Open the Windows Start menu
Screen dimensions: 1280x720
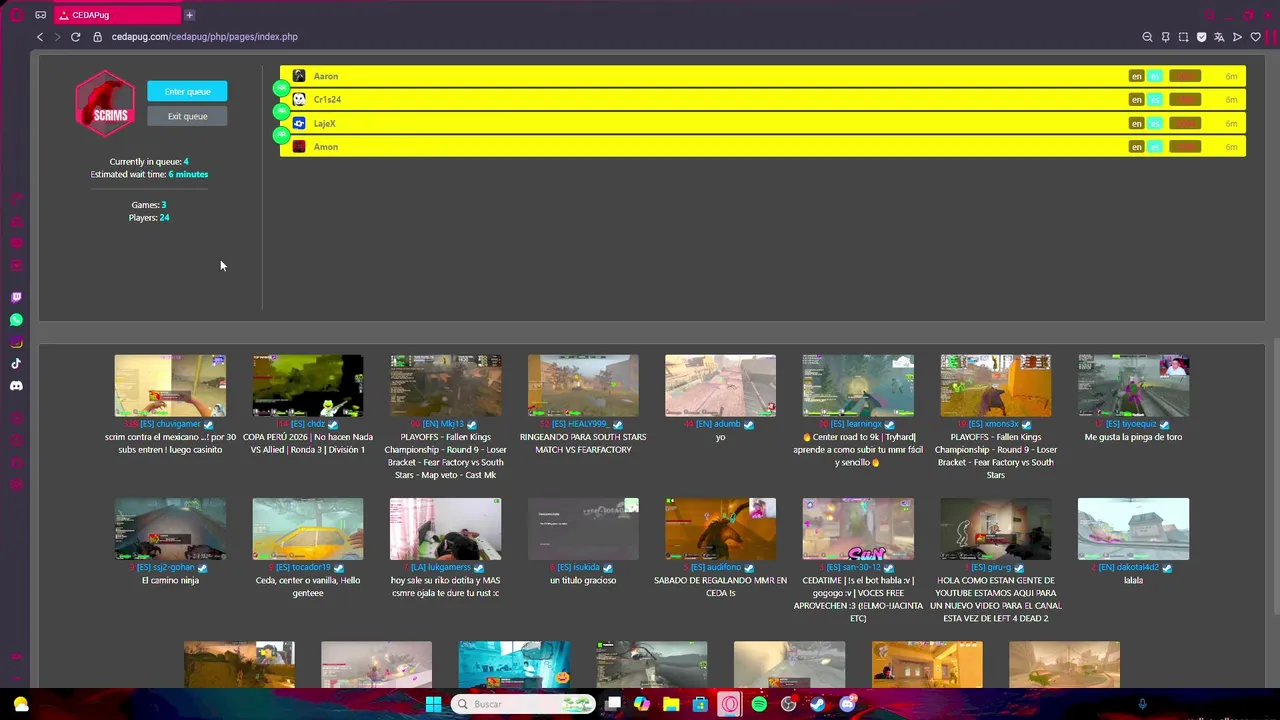(433, 704)
